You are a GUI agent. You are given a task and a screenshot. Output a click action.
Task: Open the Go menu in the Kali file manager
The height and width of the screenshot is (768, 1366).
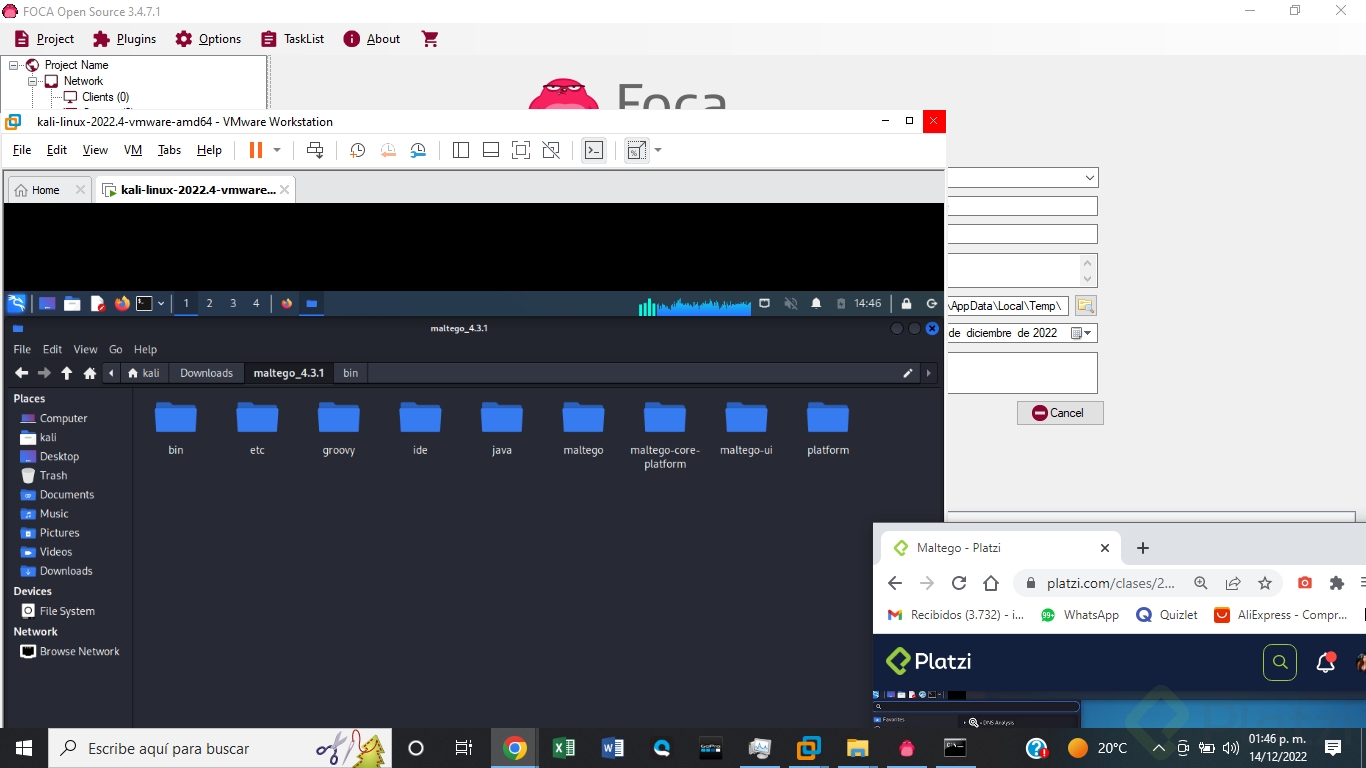[116, 349]
